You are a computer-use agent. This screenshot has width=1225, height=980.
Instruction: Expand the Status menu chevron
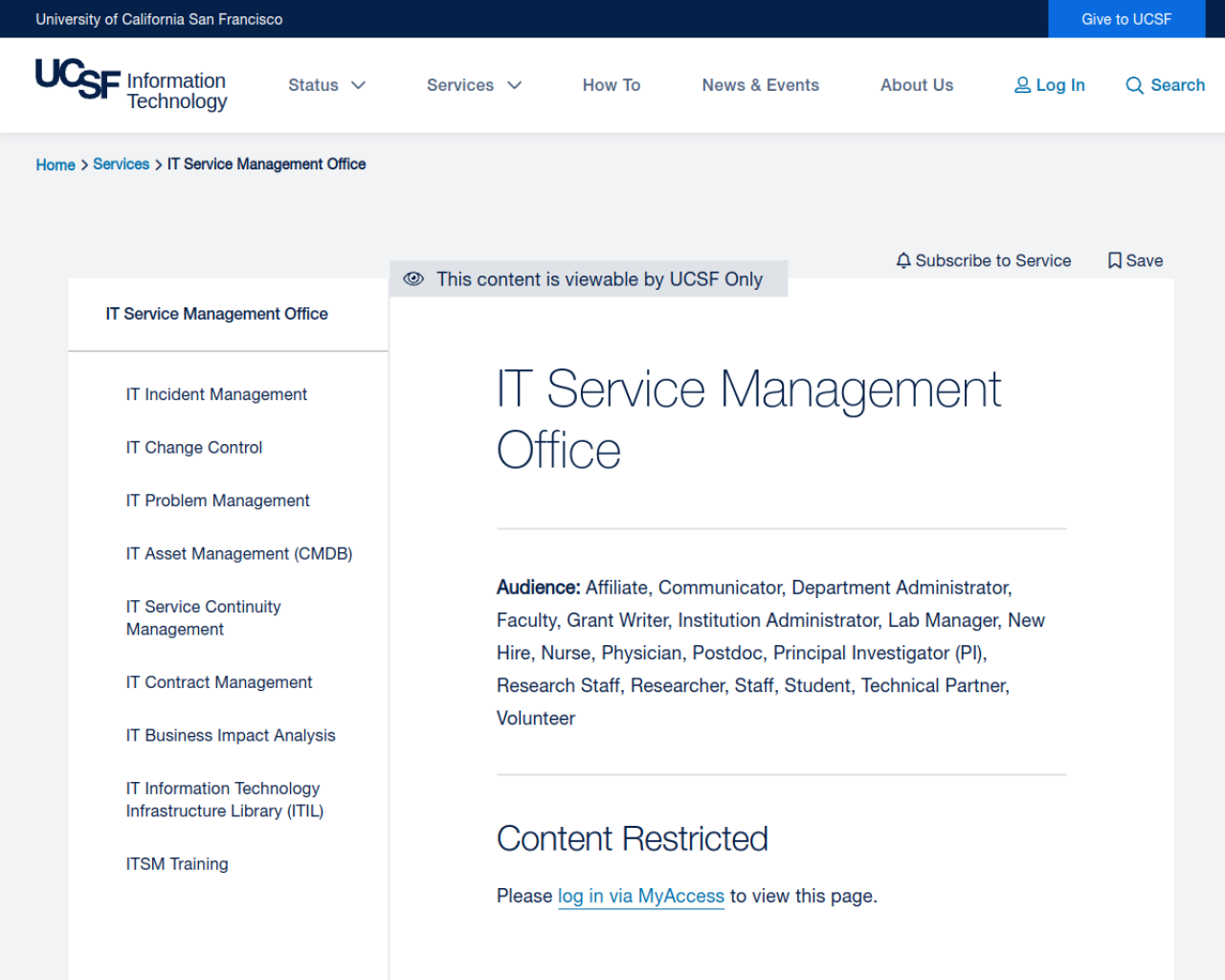coord(359,85)
